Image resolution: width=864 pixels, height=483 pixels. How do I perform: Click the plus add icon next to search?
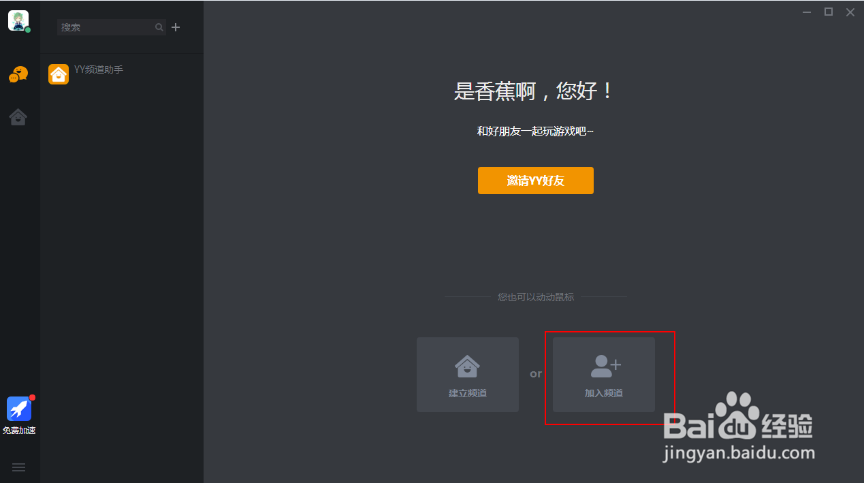tap(176, 27)
